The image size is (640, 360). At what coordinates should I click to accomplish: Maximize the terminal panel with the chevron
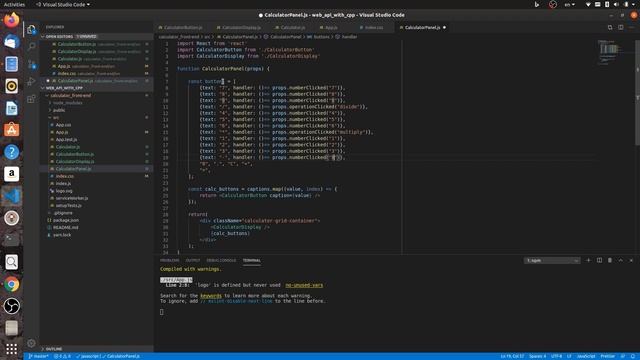coord(620,260)
